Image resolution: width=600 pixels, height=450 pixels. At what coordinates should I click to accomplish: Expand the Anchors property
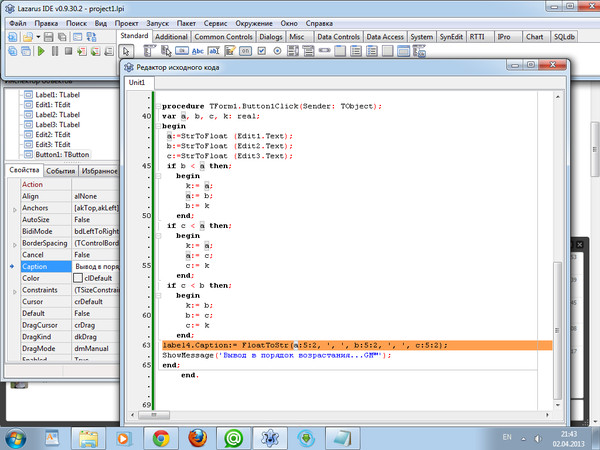tap(14, 208)
